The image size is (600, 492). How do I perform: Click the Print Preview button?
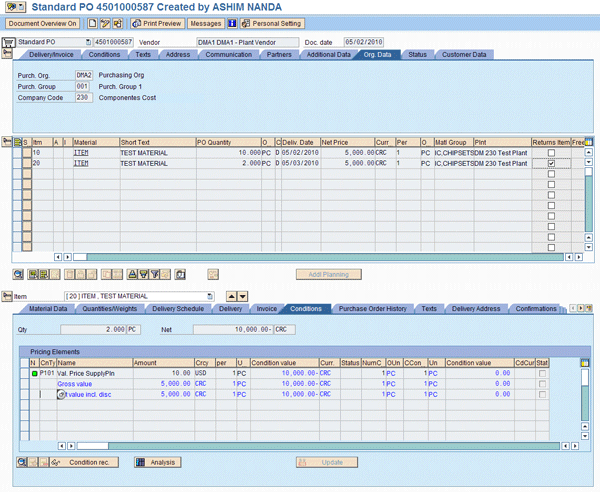(159, 23)
